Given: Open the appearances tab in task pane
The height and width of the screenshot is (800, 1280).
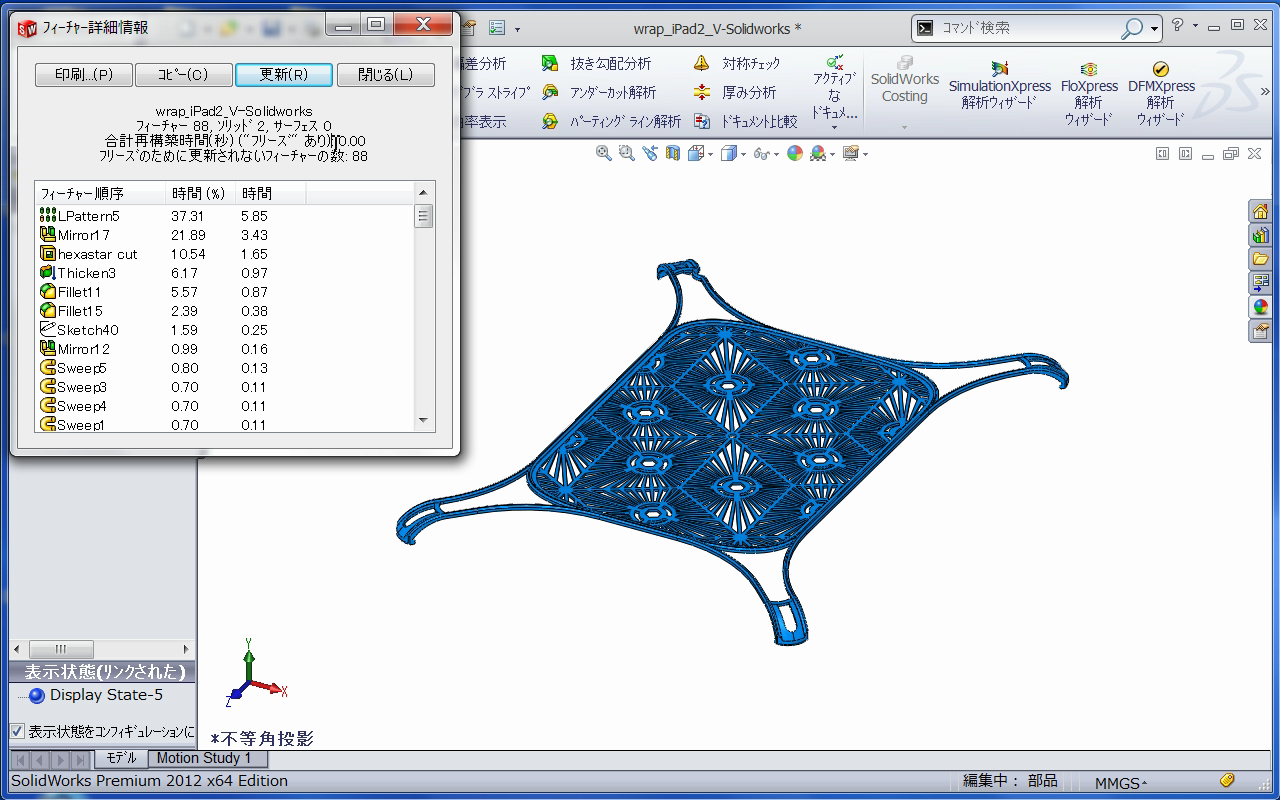Looking at the screenshot, I should pos(1260,307).
